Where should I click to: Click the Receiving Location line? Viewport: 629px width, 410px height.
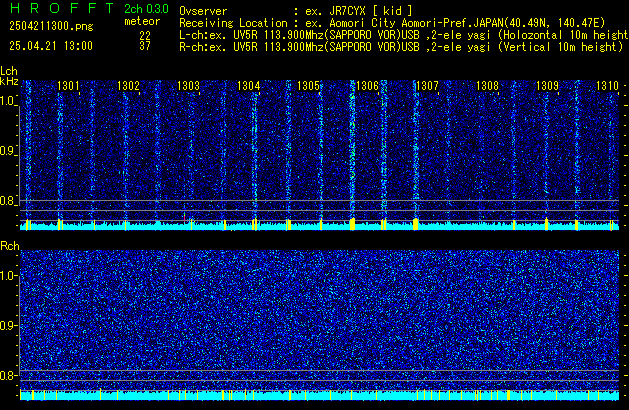click(x=392, y=23)
